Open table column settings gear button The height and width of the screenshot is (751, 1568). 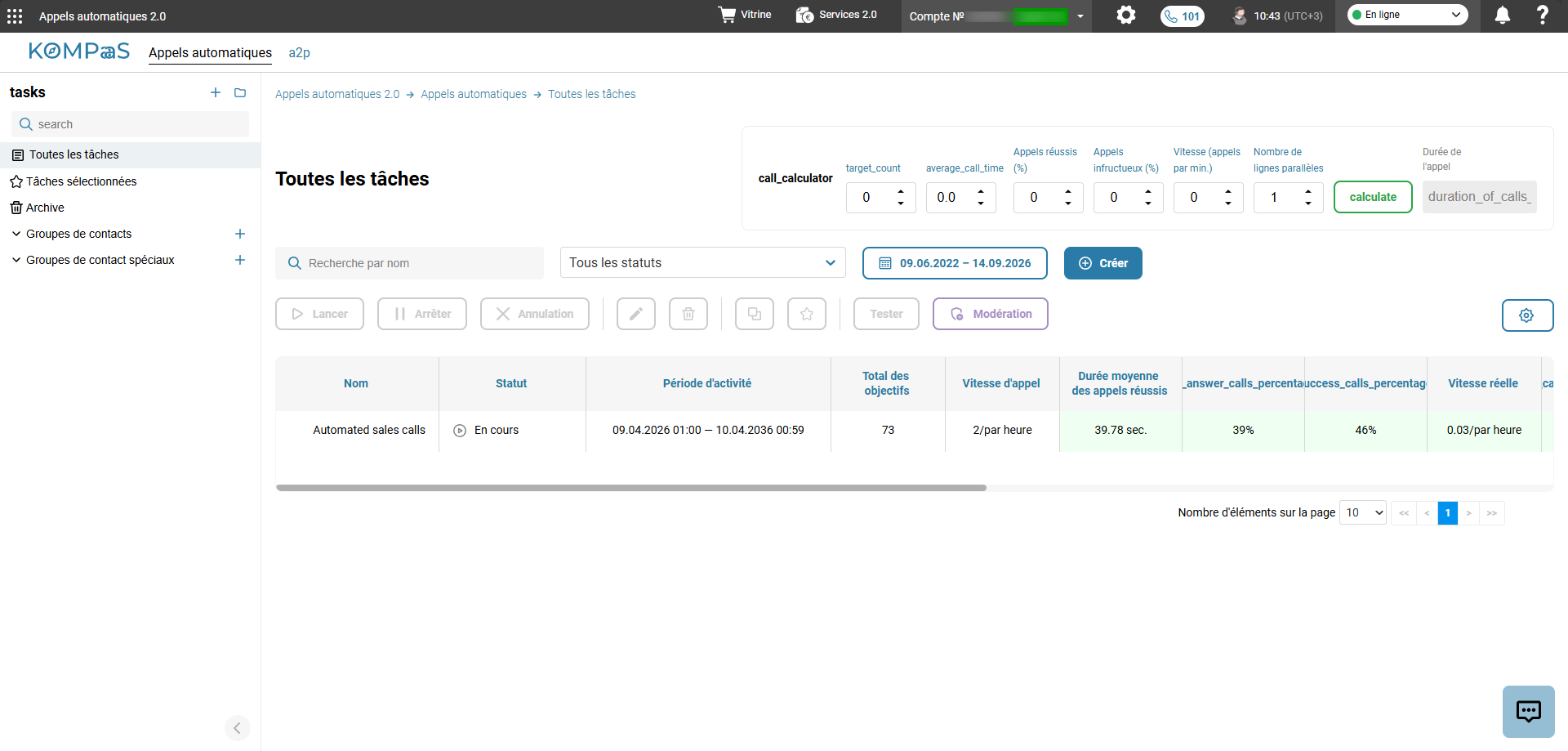[x=1527, y=315]
